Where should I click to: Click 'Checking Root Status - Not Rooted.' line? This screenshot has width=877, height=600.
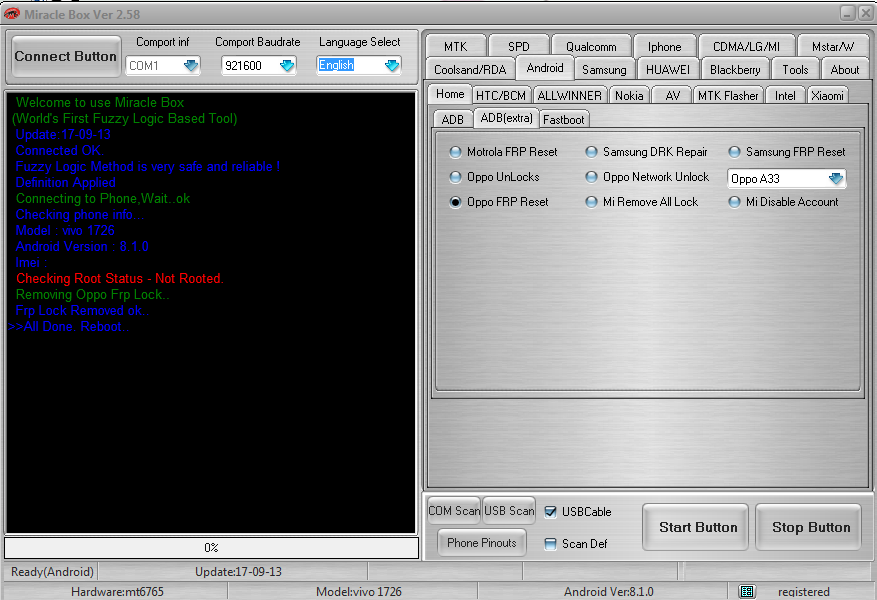point(120,278)
